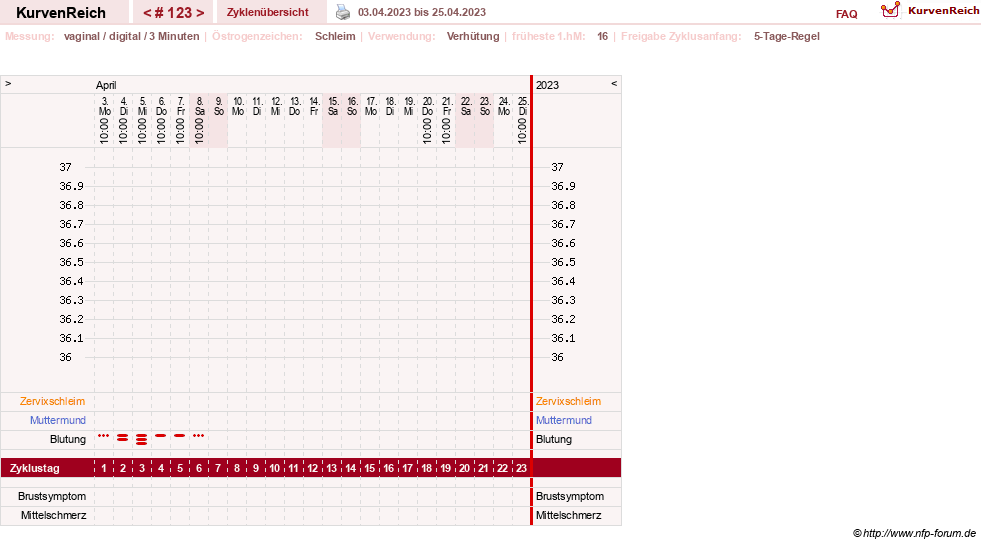Click the right-side Brustsymptom label
The height and width of the screenshot is (545, 981).
tap(570, 496)
